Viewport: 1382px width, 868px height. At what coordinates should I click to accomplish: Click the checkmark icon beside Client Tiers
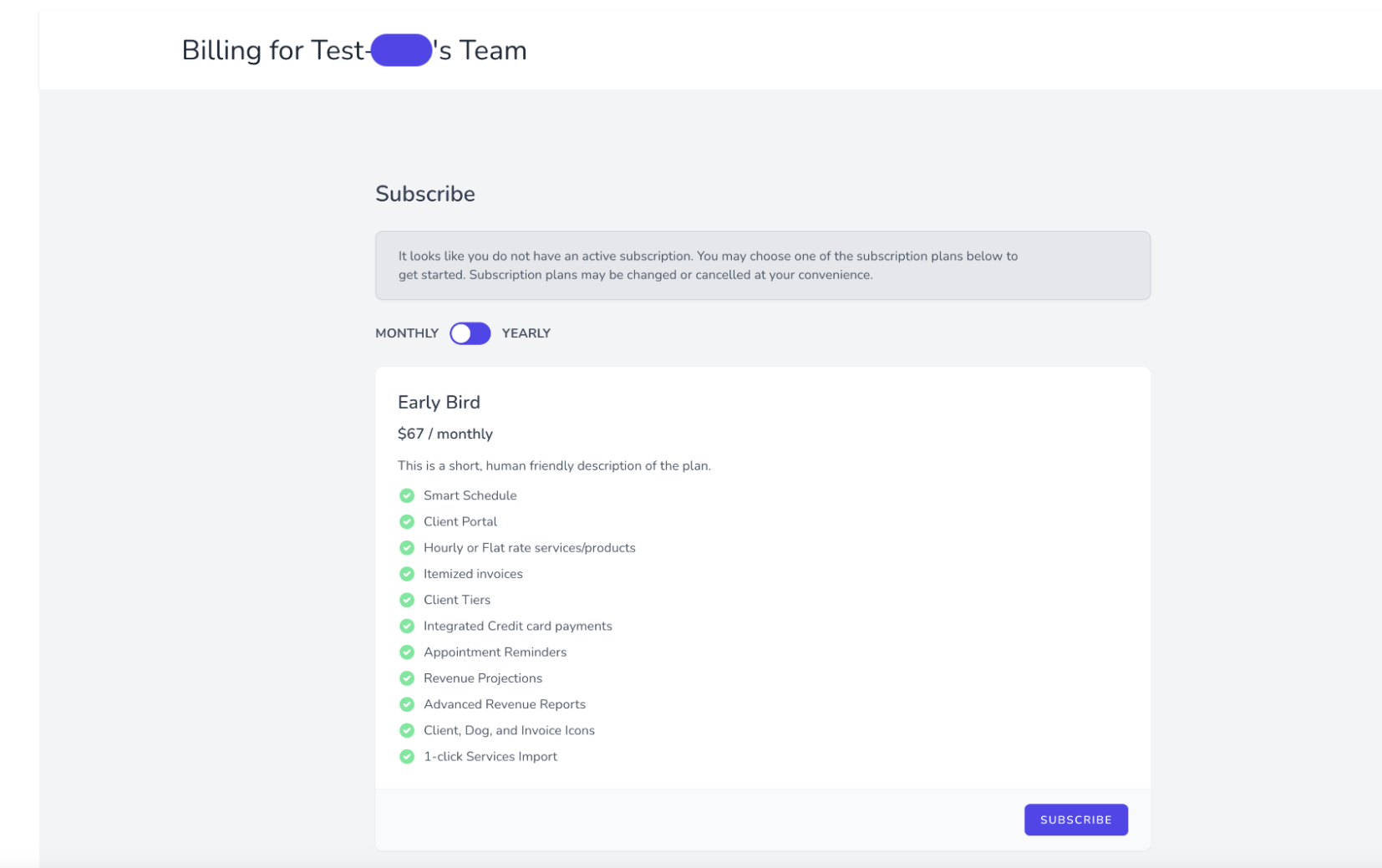click(407, 600)
